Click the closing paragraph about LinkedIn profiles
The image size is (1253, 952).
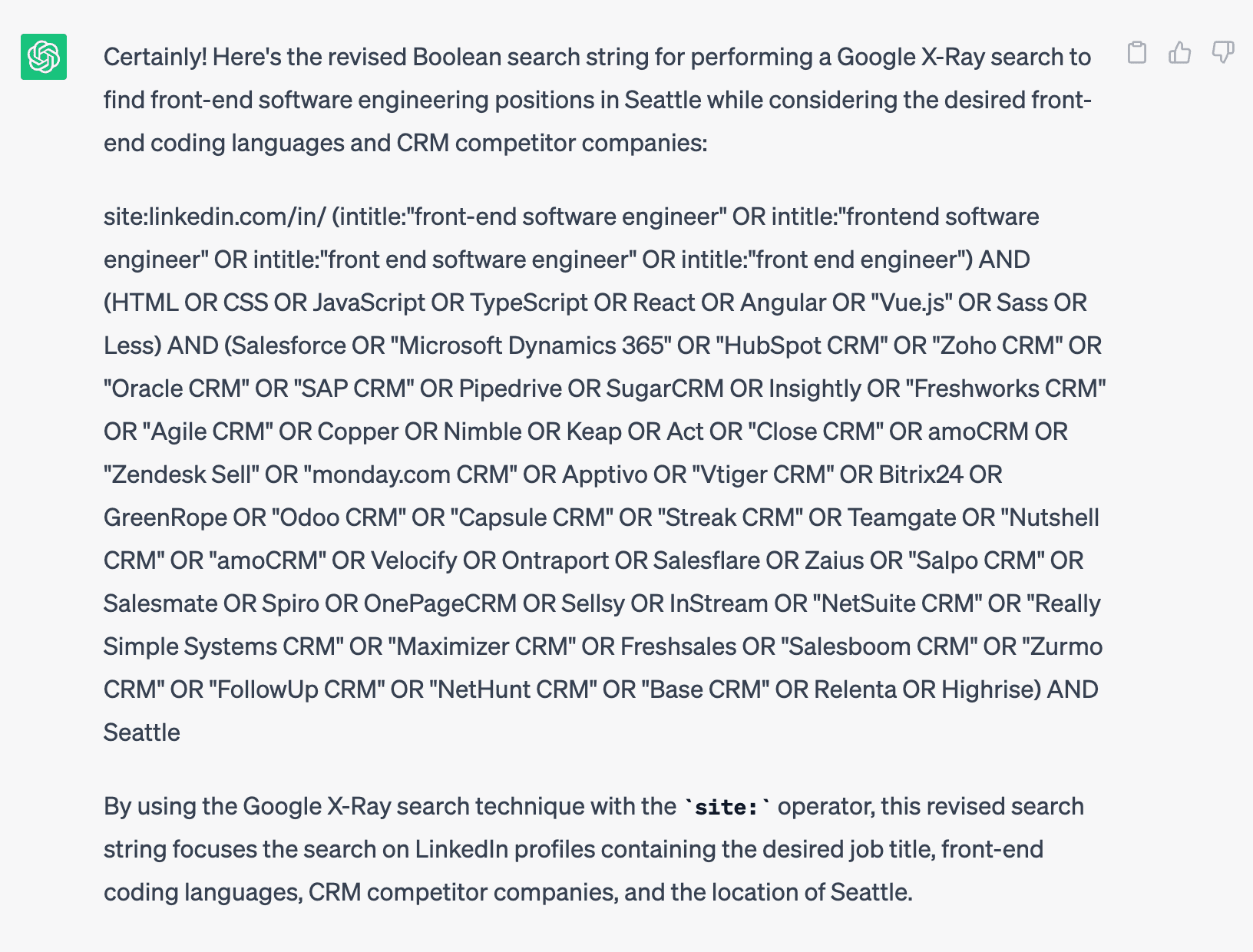coord(537,849)
